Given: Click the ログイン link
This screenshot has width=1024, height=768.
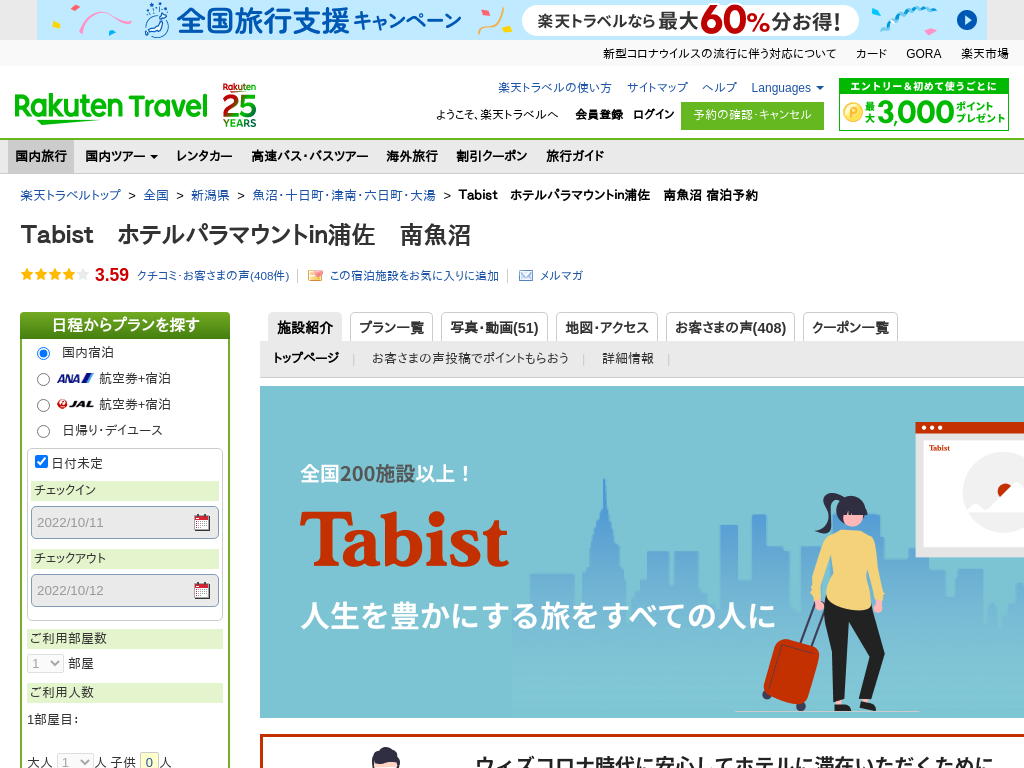Looking at the screenshot, I should tap(653, 114).
